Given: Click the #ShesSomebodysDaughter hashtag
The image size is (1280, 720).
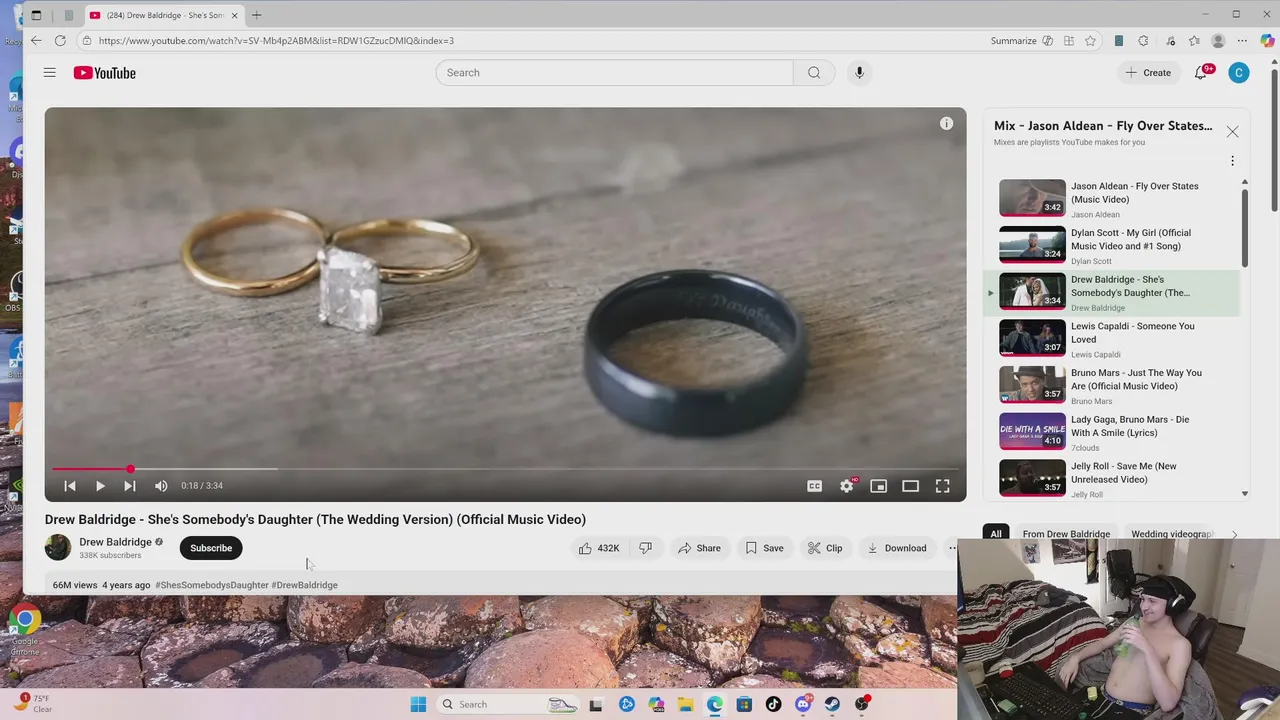Looking at the screenshot, I should point(212,585).
